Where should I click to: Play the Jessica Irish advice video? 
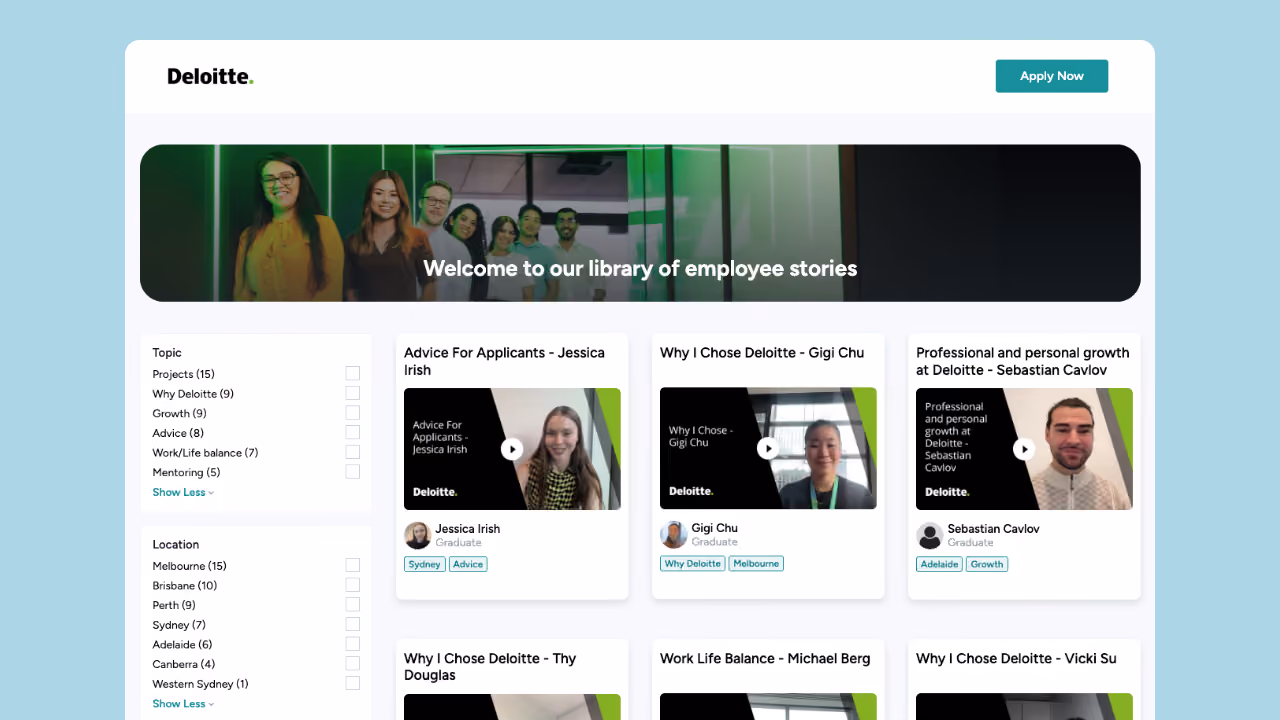(x=512, y=449)
